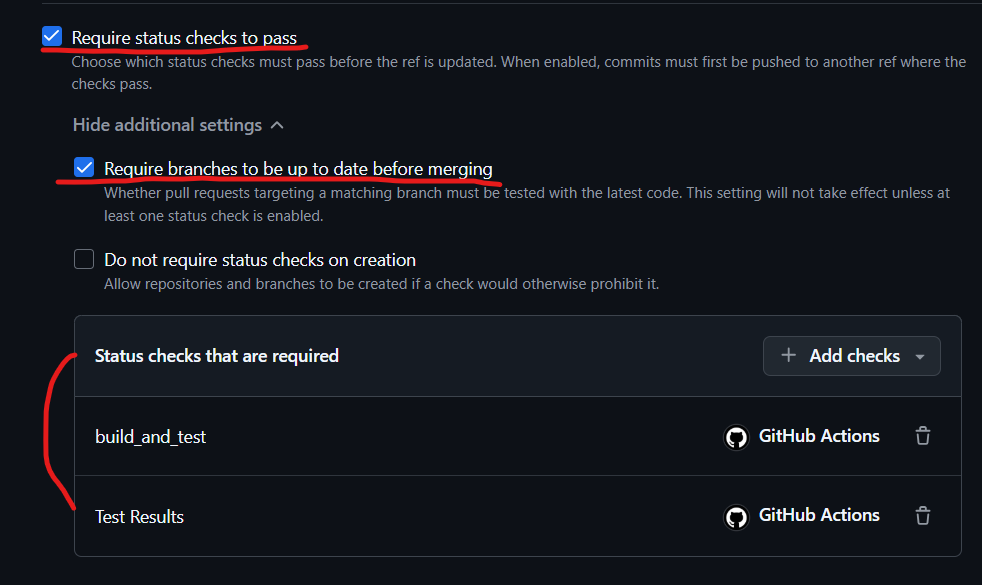
Task: Click the GitHub logo beside build_and_test
Action: click(737, 437)
